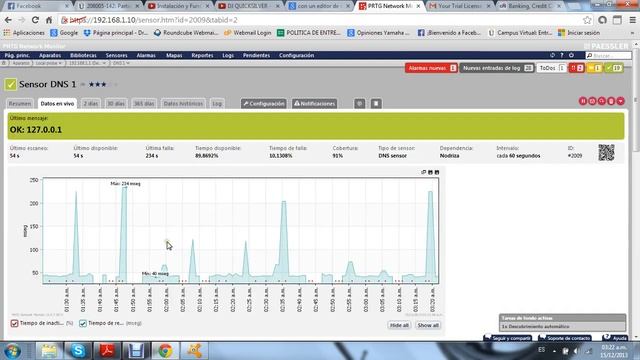The image size is (640, 360).
Task: Switch to the Datos históricos tab
Action: click(183, 104)
